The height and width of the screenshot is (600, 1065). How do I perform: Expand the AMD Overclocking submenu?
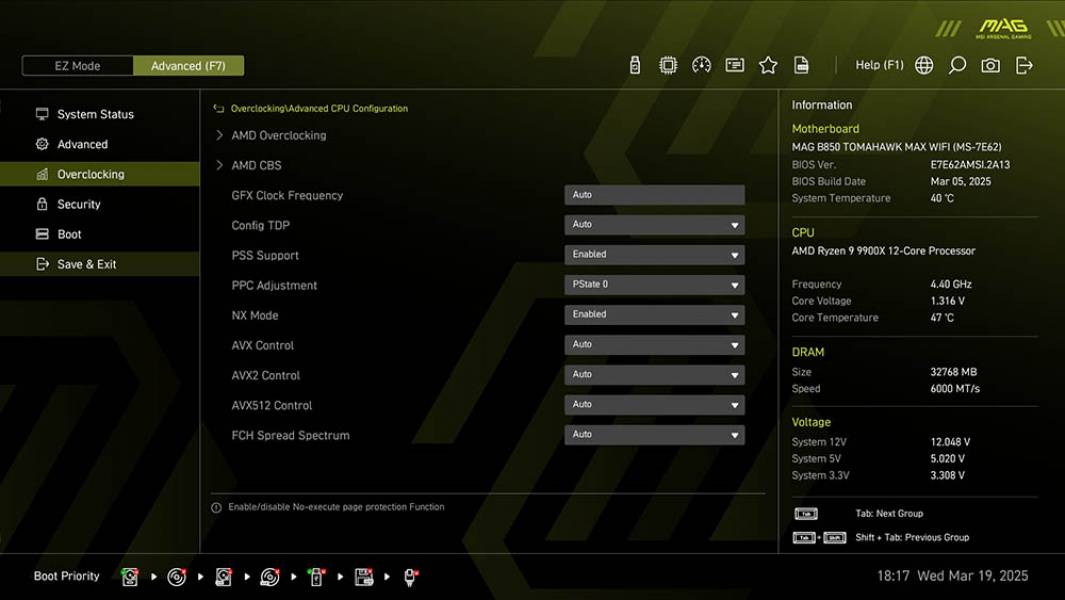pyautogui.click(x=278, y=135)
